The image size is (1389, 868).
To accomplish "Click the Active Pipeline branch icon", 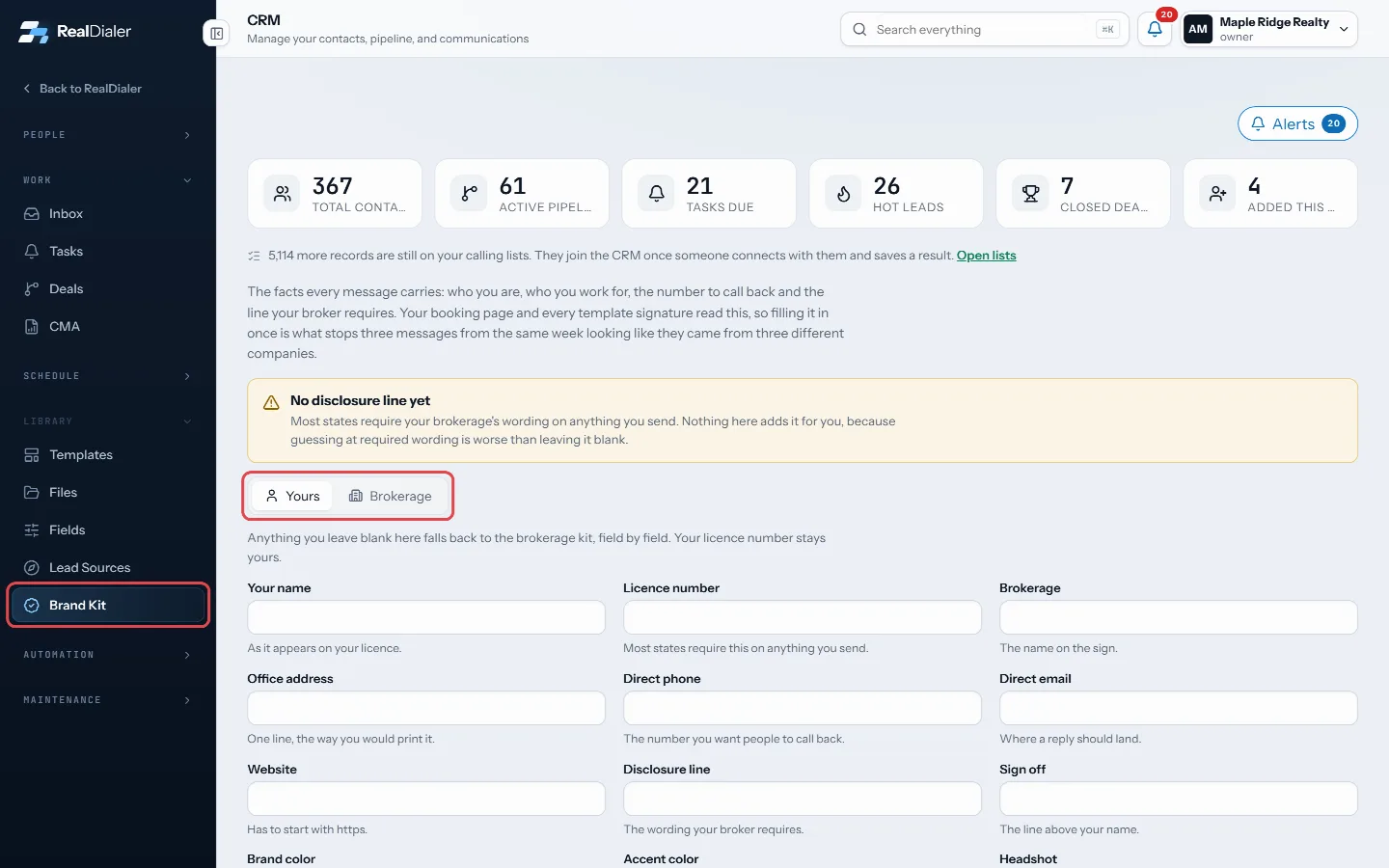I will [469, 194].
